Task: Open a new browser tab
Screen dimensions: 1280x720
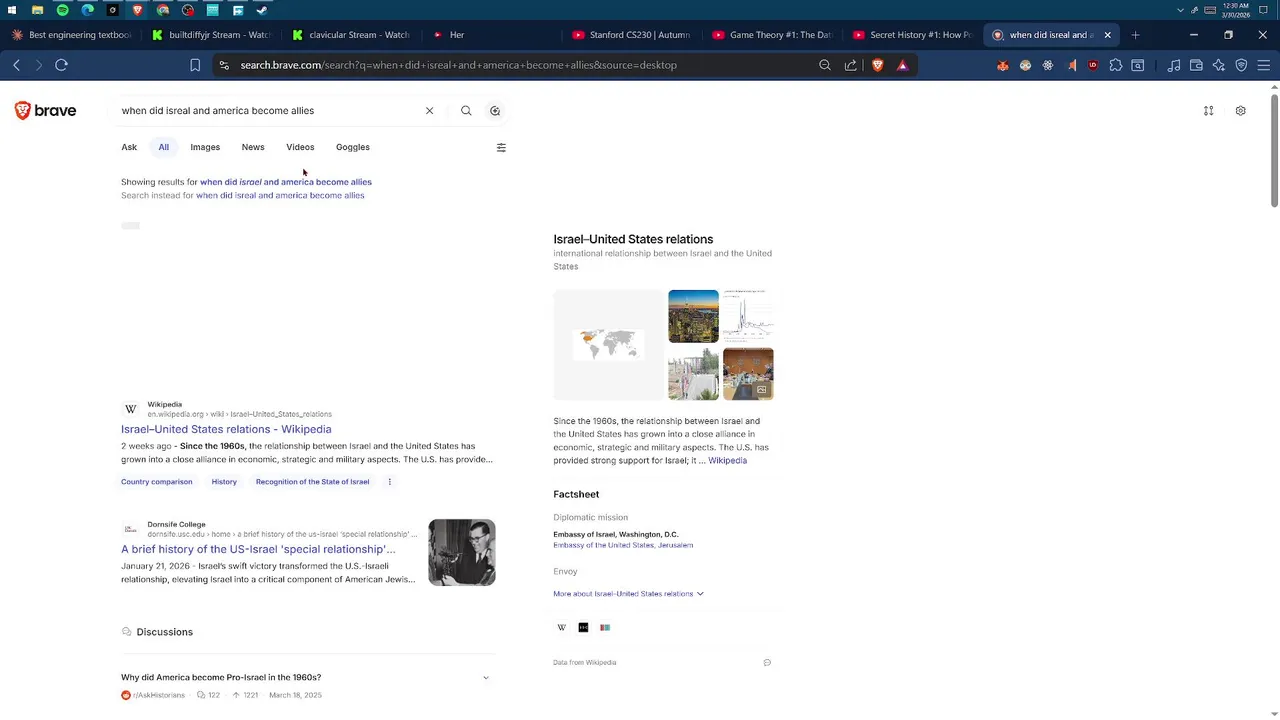Action: click(1135, 35)
